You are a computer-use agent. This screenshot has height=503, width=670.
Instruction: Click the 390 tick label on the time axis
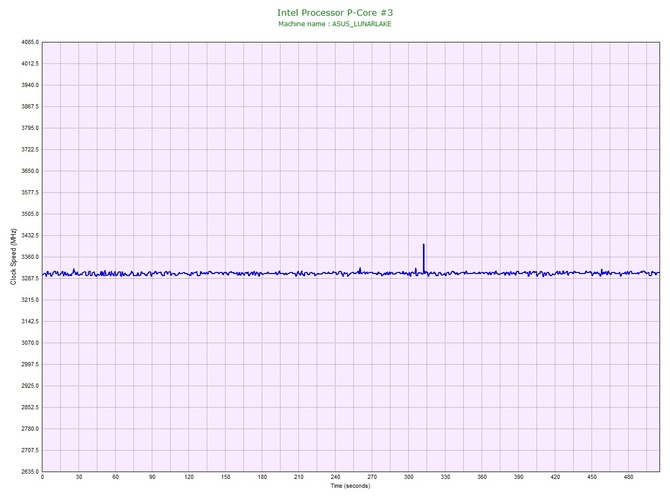[x=519, y=477]
